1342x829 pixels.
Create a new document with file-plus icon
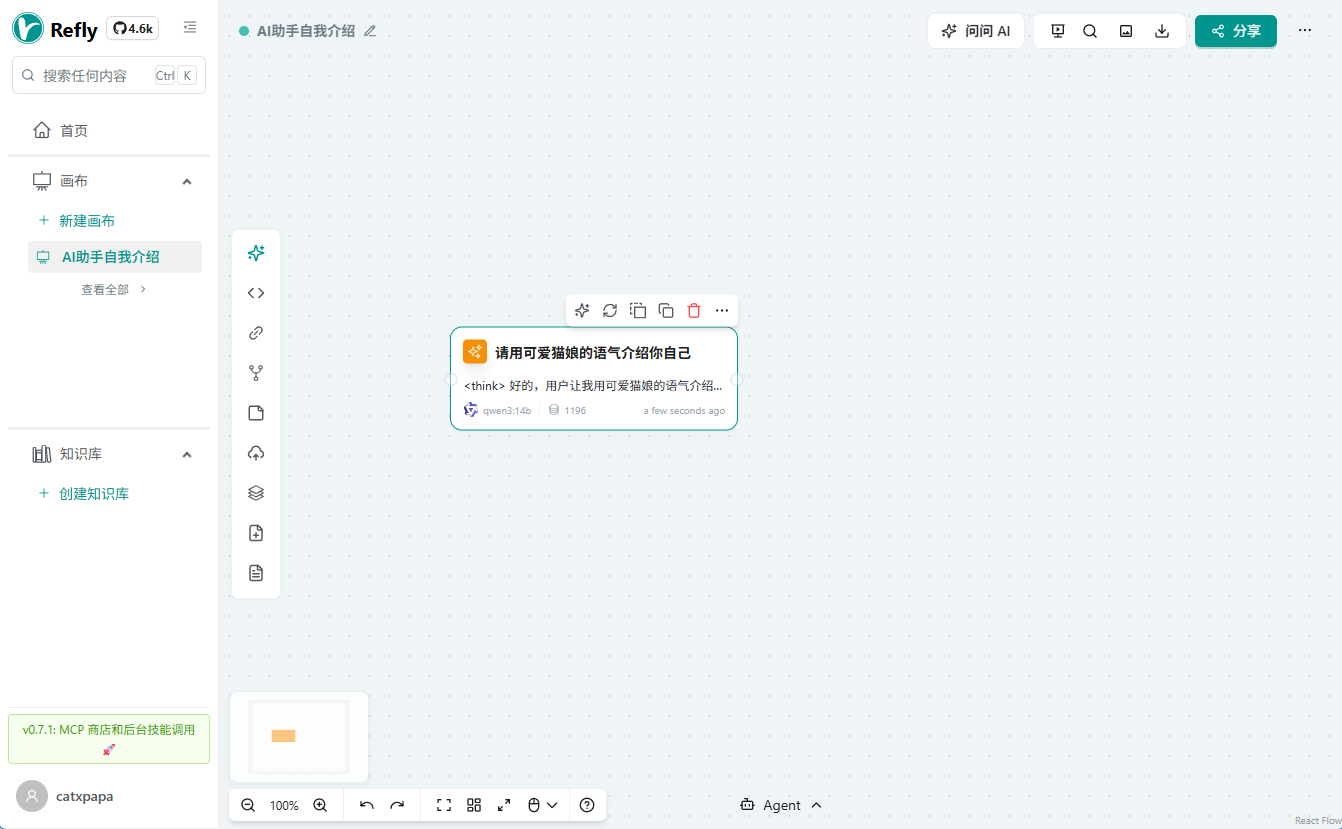point(256,533)
